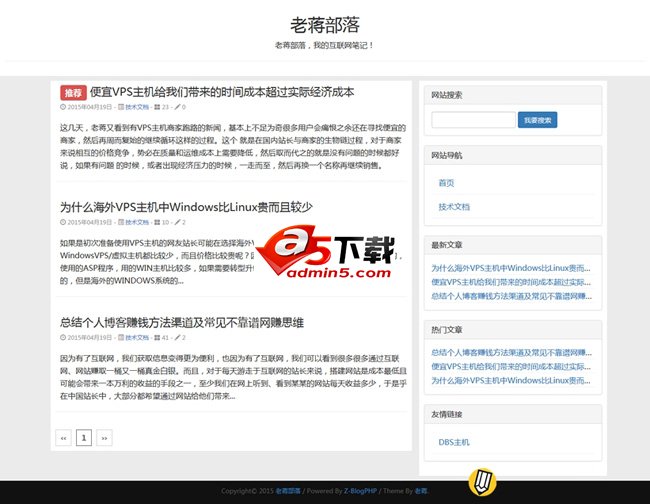This screenshot has width=650, height=504.
Task: Go to 首页 in site navigation
Action: [446, 183]
